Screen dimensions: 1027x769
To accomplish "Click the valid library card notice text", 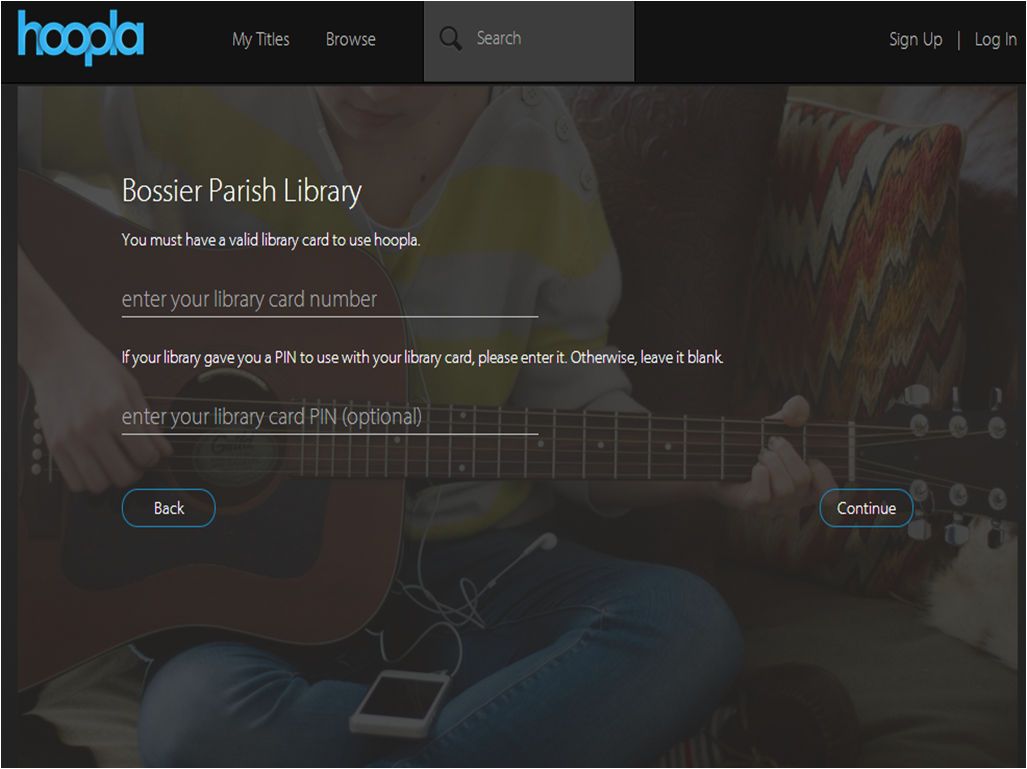I will (271, 240).
